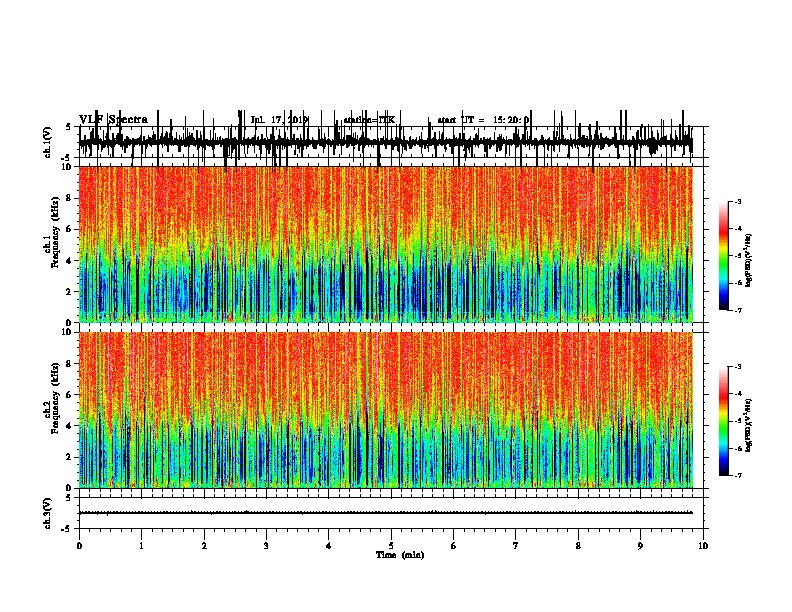The height and width of the screenshot is (612, 792).
Task: Click the '4' kHz tick on ch.2 spectrogram
Action: (x=70, y=426)
